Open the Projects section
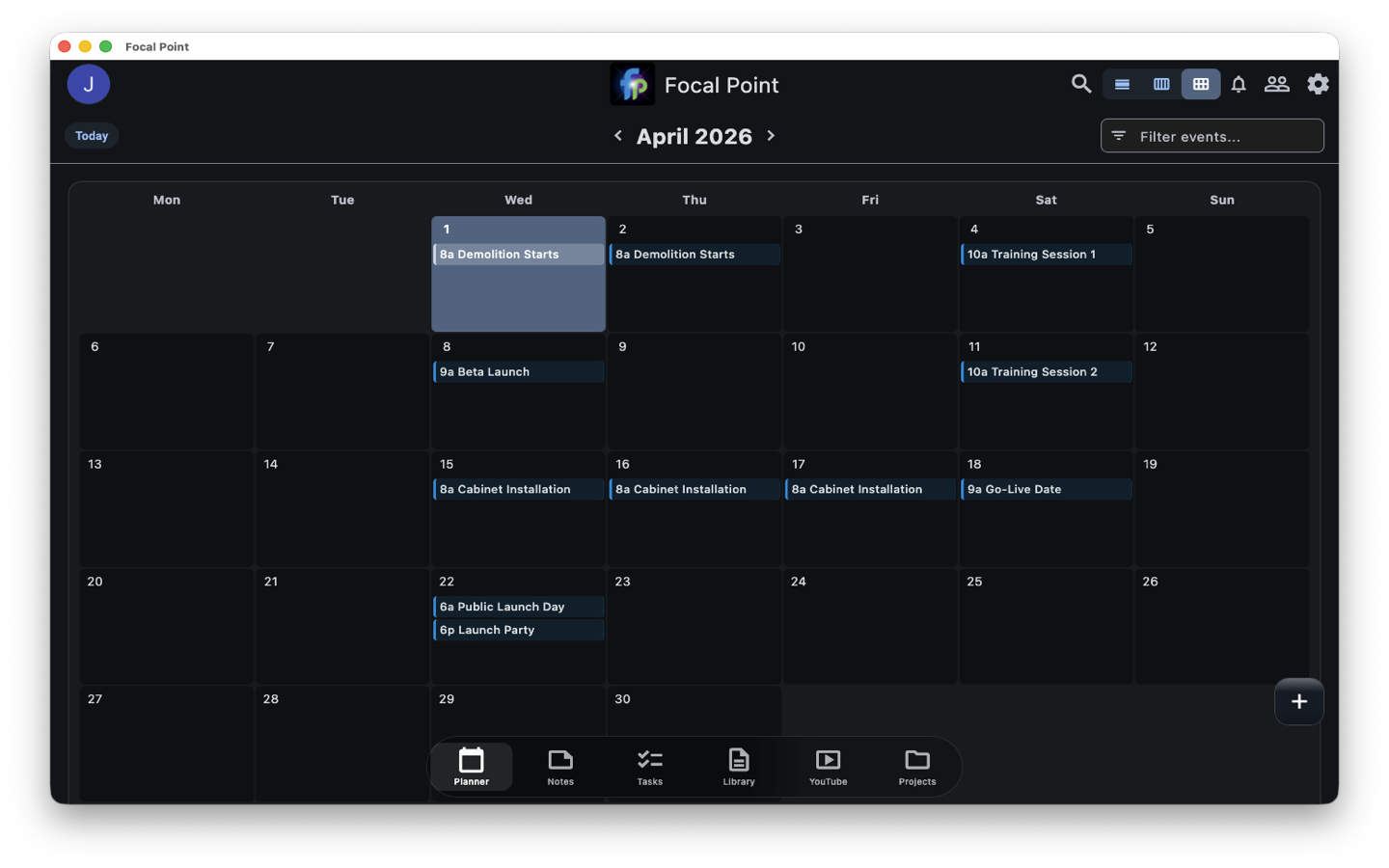Screen dimensions: 1389x868 916,767
